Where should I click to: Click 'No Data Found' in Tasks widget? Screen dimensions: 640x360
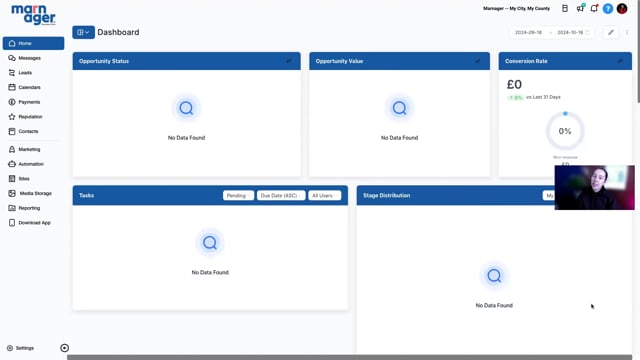(210, 273)
